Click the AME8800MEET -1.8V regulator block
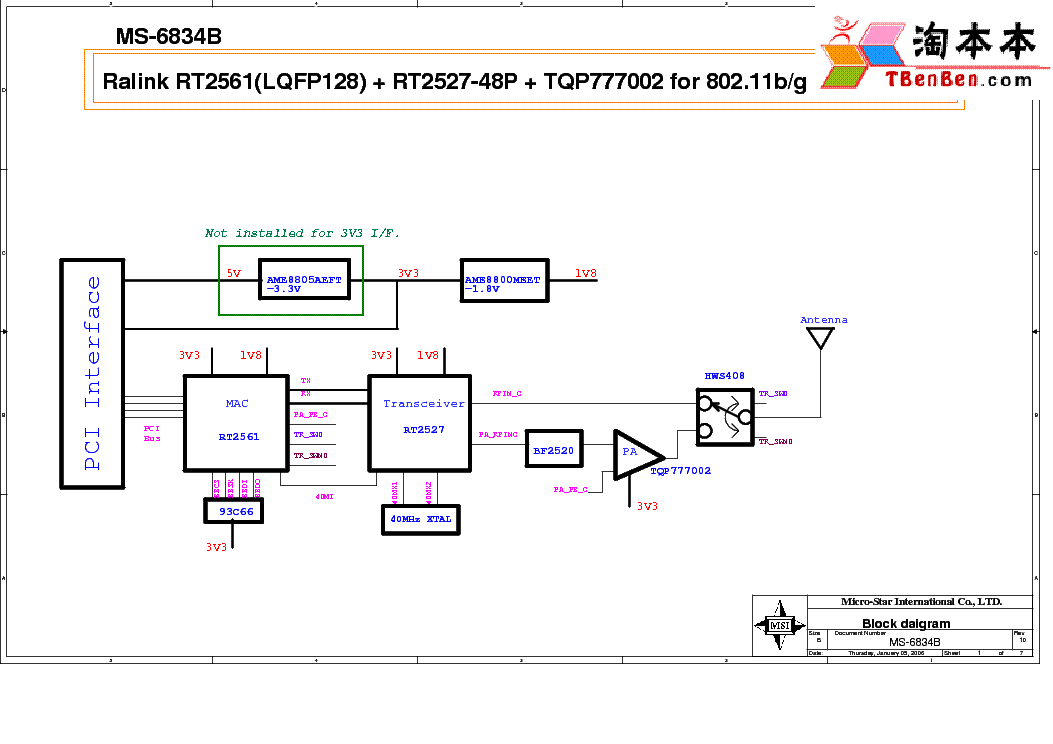 [x=504, y=281]
